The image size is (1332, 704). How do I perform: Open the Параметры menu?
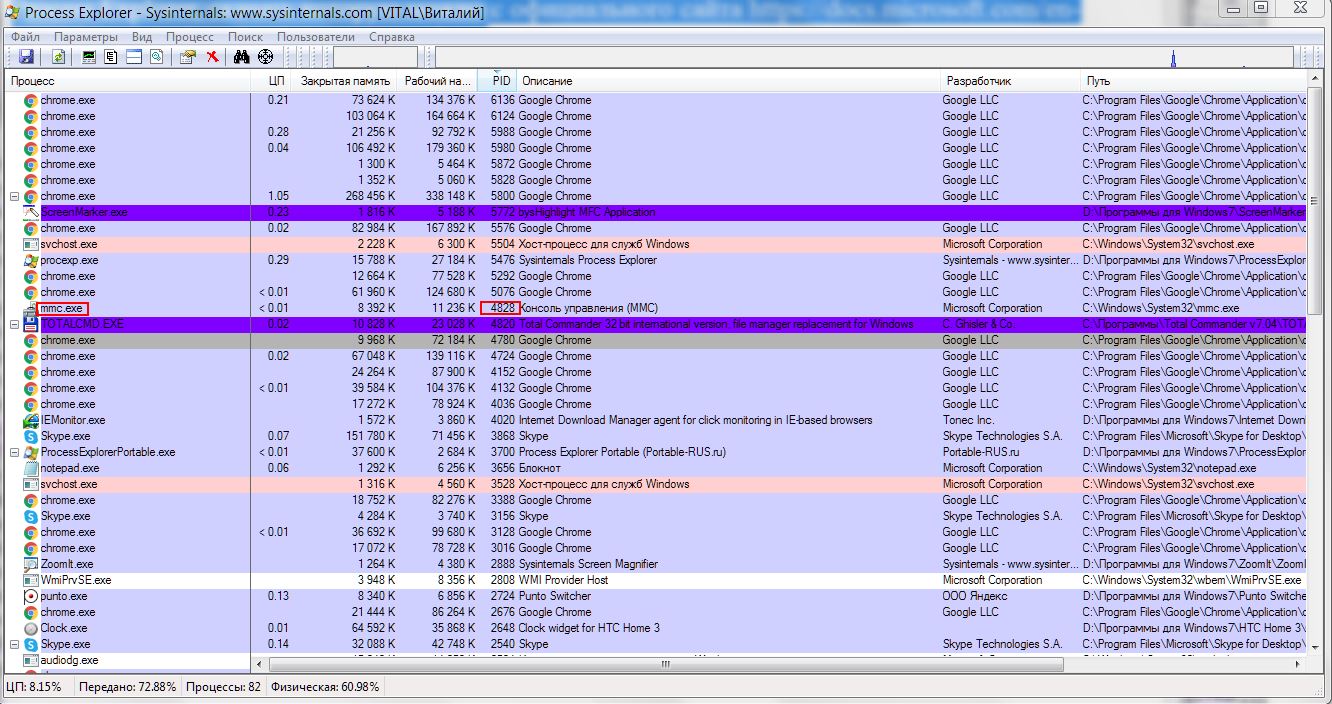pyautogui.click(x=86, y=37)
